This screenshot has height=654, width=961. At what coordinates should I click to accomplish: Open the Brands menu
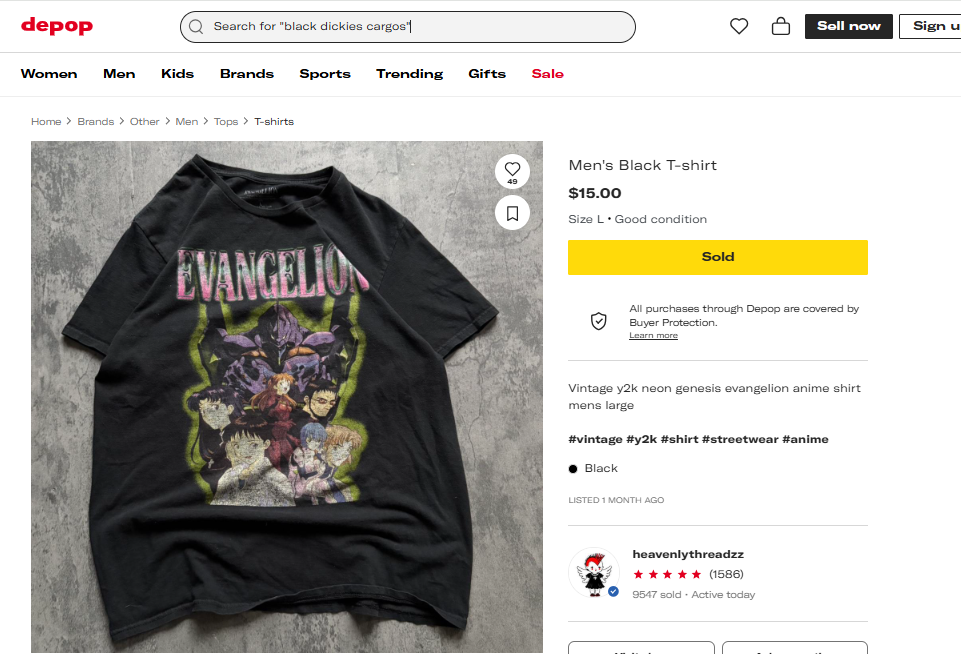tap(247, 74)
